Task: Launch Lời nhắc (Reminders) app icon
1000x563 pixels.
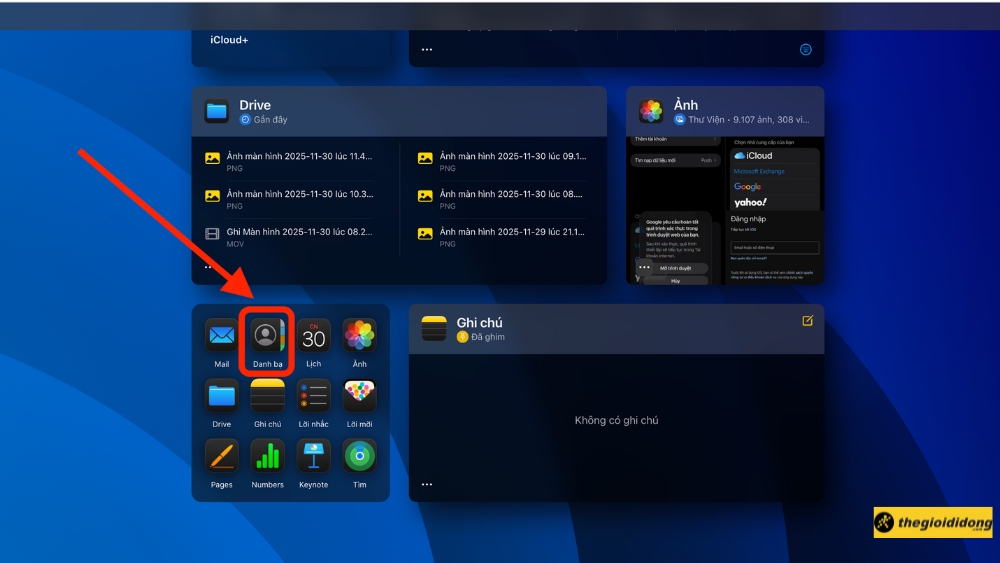Action: pyautogui.click(x=314, y=396)
